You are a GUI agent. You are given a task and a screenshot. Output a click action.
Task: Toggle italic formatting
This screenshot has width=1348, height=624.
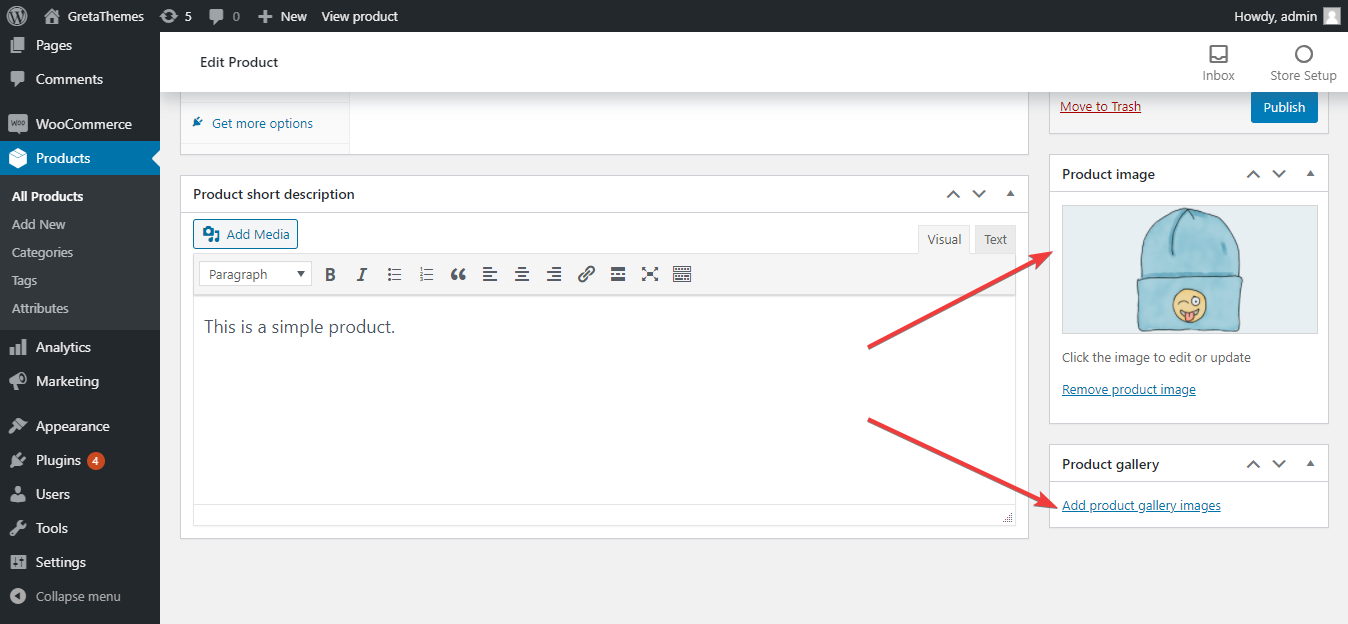(x=362, y=274)
